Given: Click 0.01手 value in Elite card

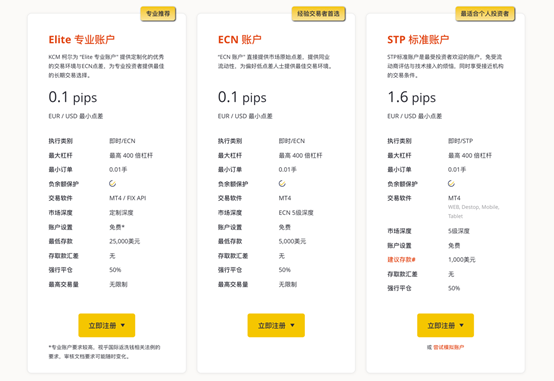Looking at the screenshot, I should [x=118, y=170].
